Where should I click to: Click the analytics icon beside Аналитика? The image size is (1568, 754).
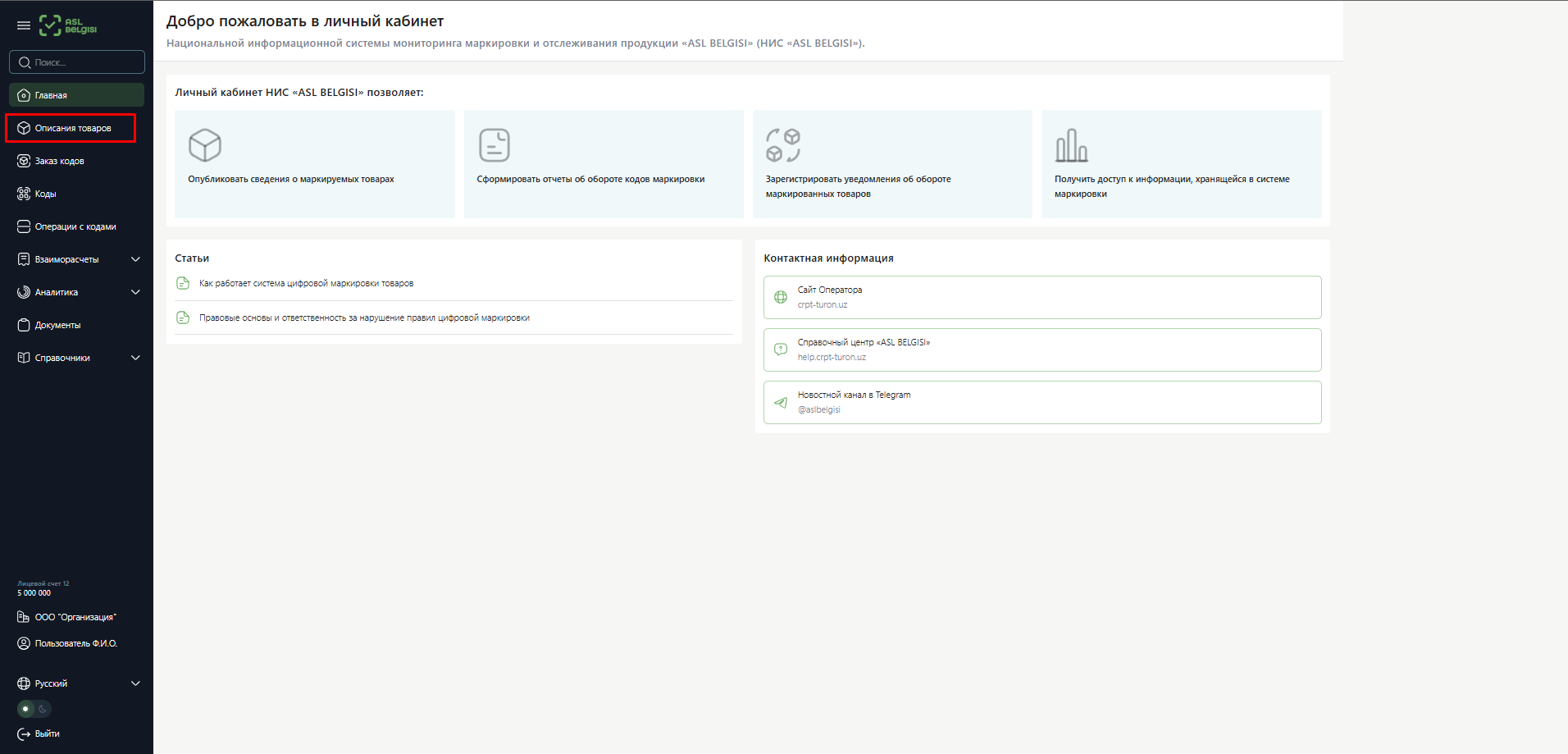(x=24, y=292)
